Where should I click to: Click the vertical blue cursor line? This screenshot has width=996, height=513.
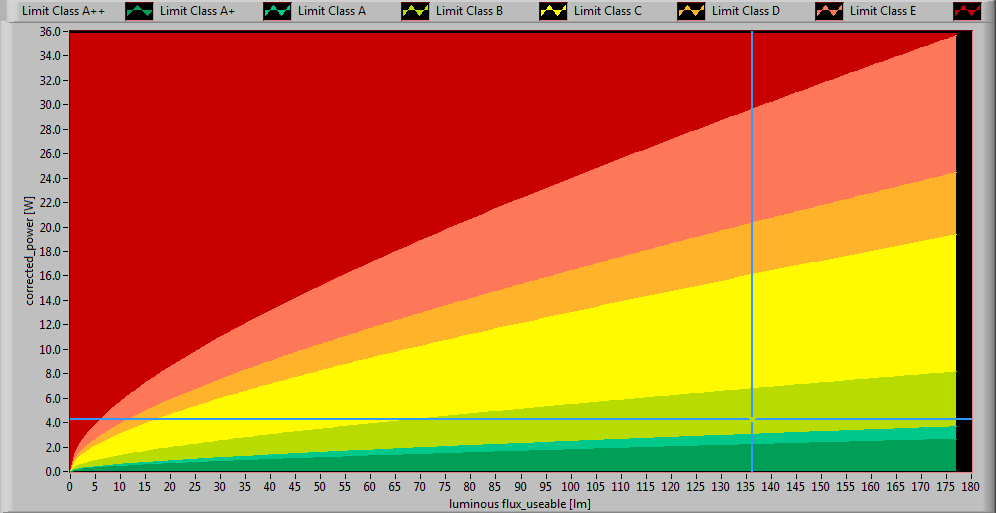752,200
